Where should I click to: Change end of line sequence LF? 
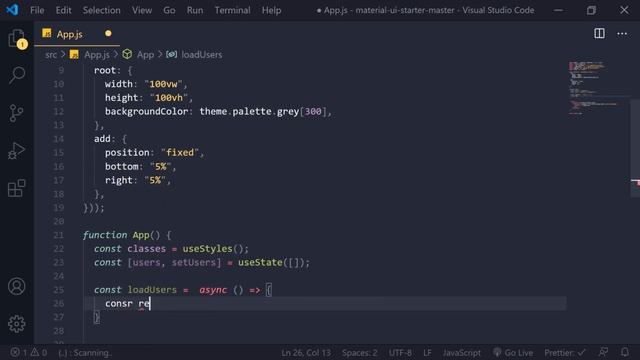(427, 353)
